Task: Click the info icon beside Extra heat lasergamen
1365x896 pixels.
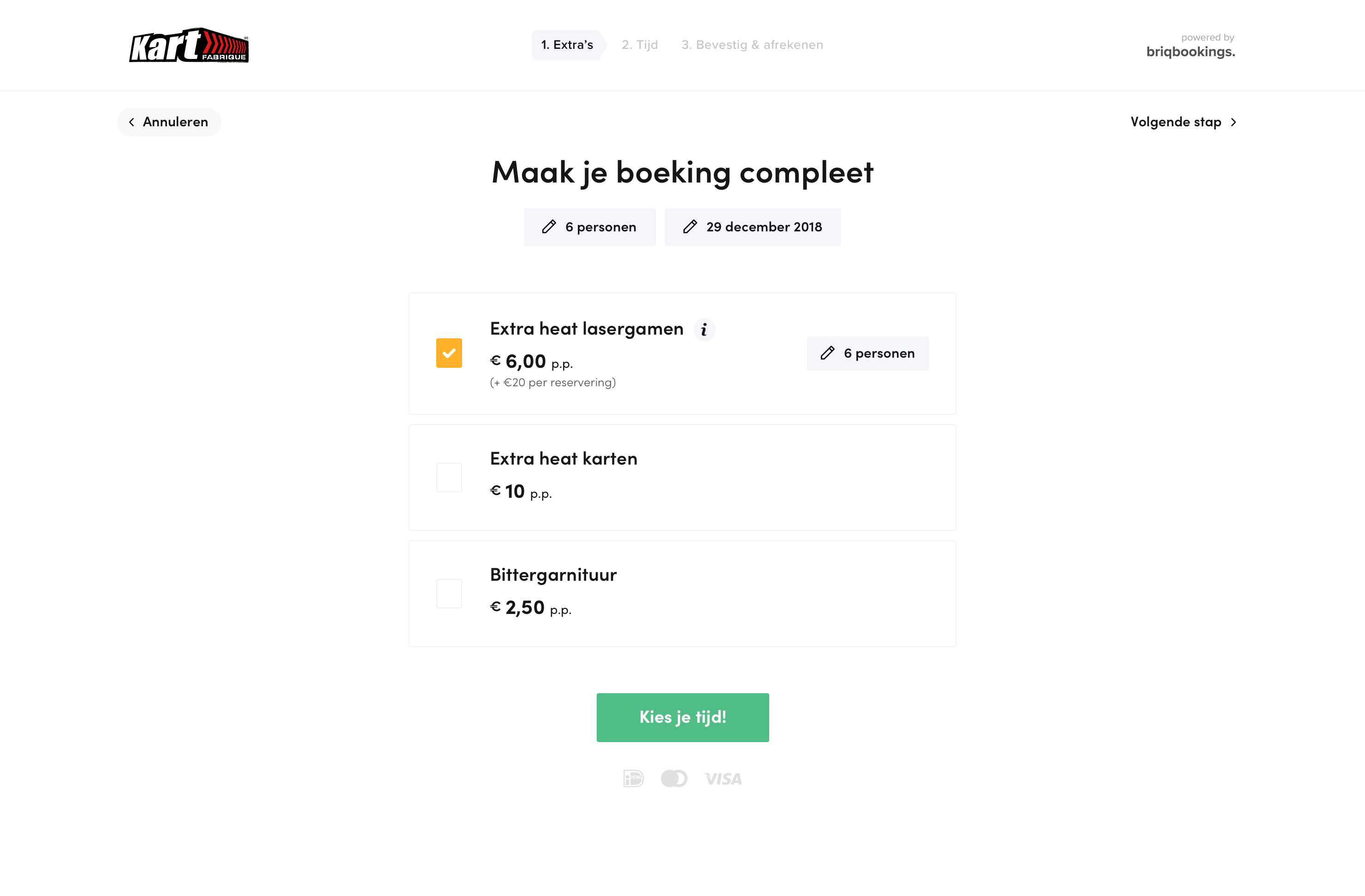Action: click(704, 330)
